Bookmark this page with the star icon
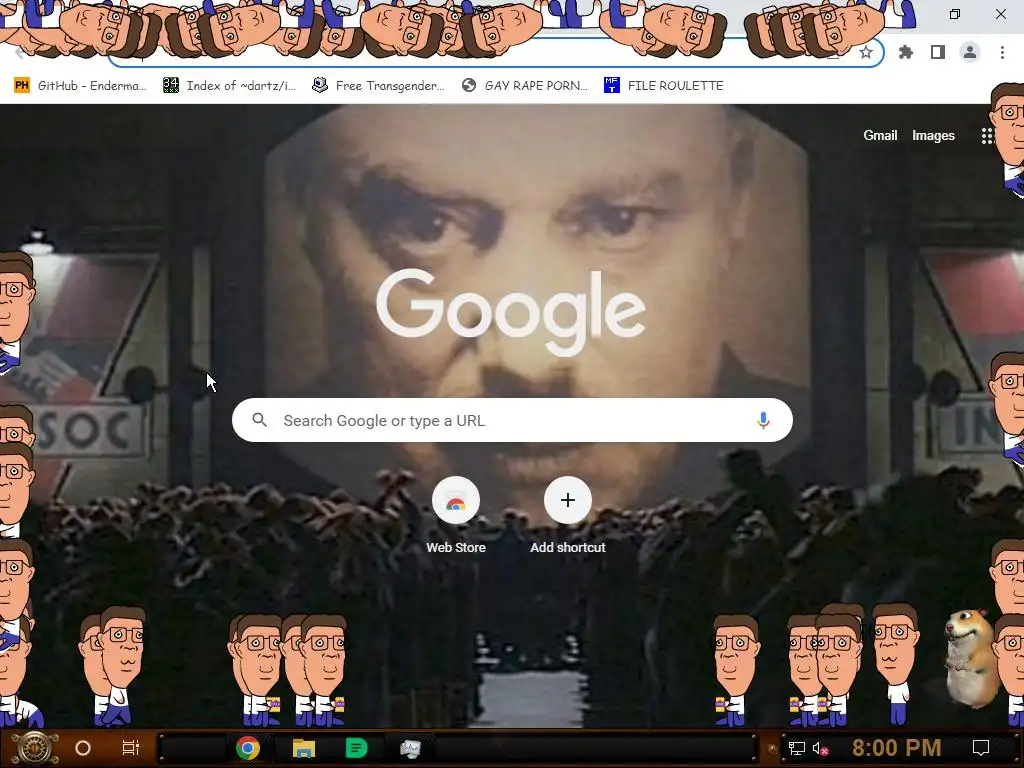1024x768 pixels. 866,52
